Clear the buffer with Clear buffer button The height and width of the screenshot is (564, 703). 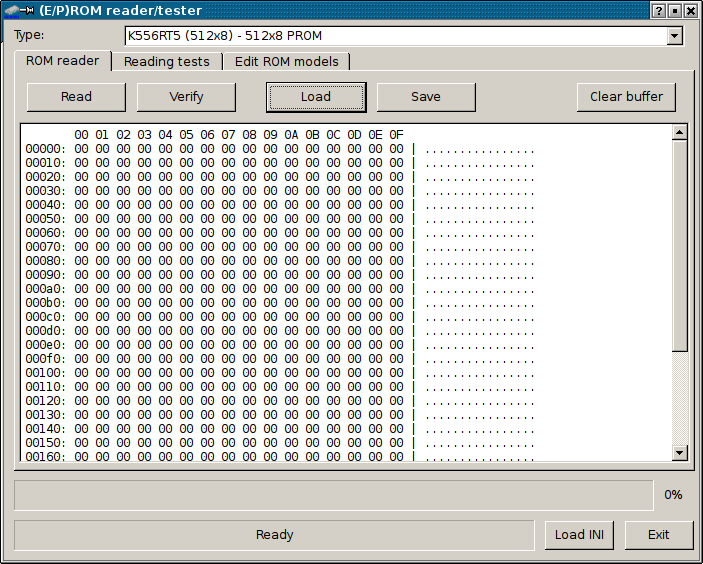[626, 97]
